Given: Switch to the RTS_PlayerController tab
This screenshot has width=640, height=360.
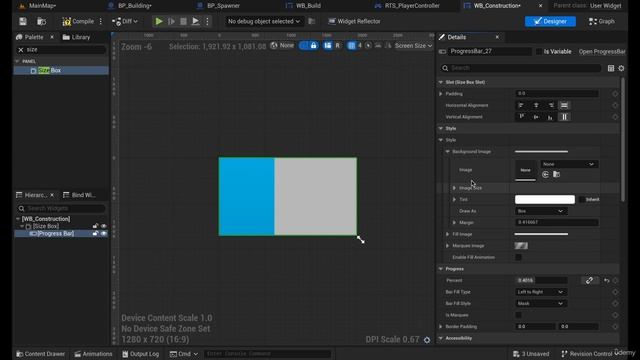Looking at the screenshot, I should click(407, 6).
